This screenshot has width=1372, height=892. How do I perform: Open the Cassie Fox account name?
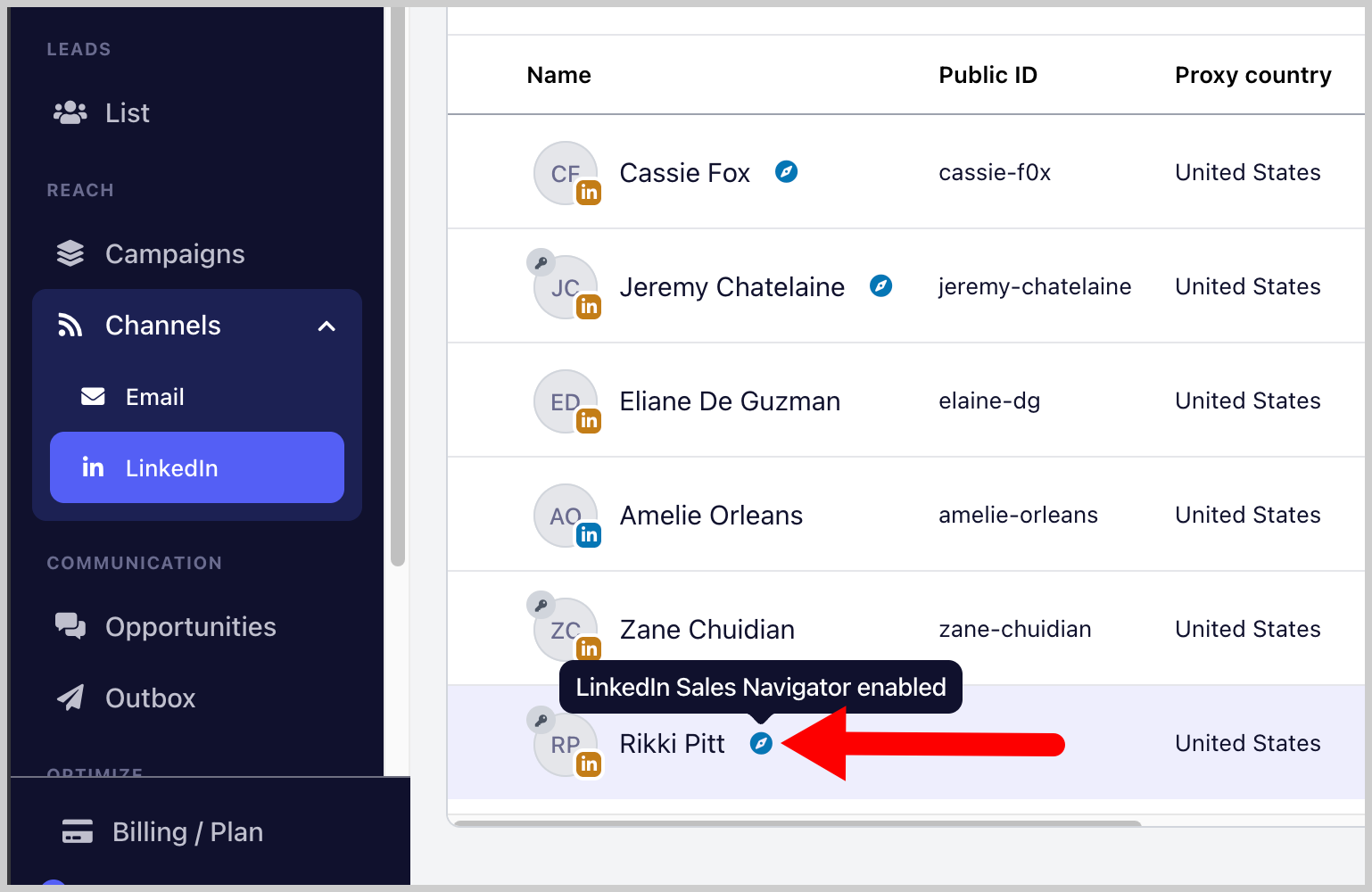pyautogui.click(x=684, y=173)
